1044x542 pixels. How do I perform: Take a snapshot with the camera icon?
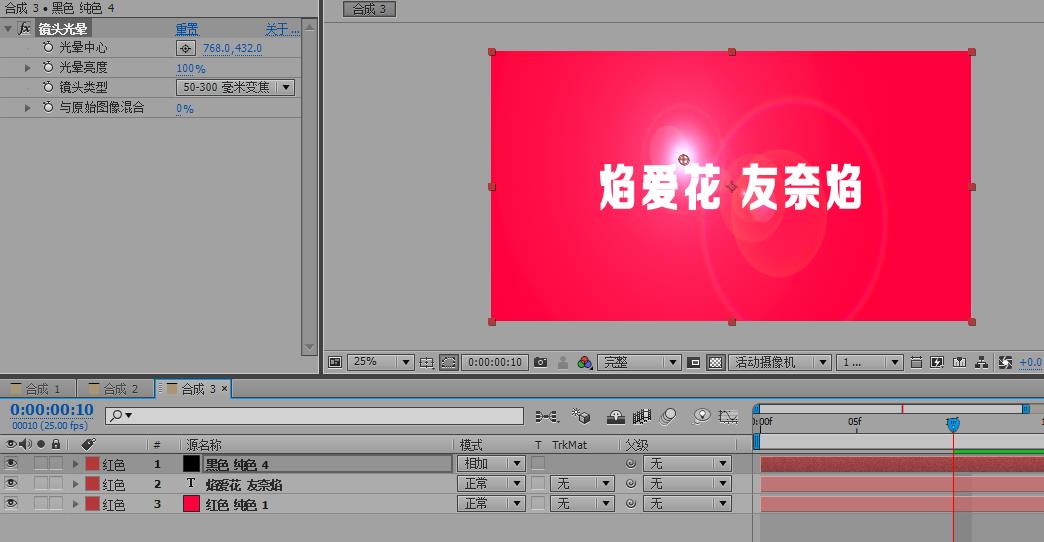(x=541, y=362)
